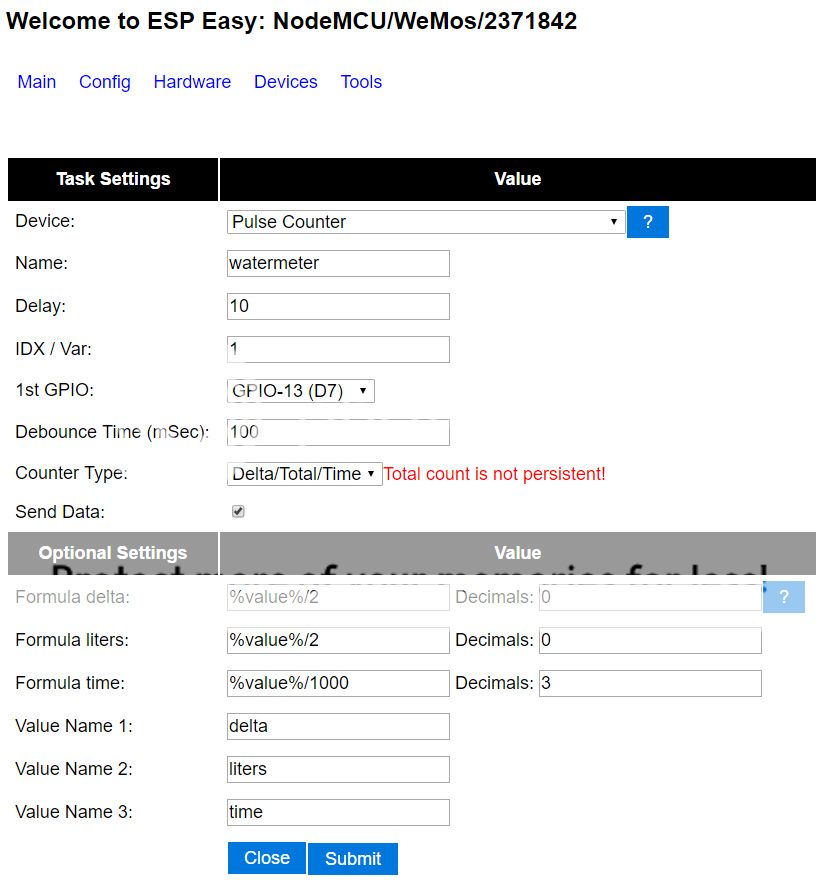Click the Optional Settings header cell
819x884 pixels.
(x=113, y=553)
